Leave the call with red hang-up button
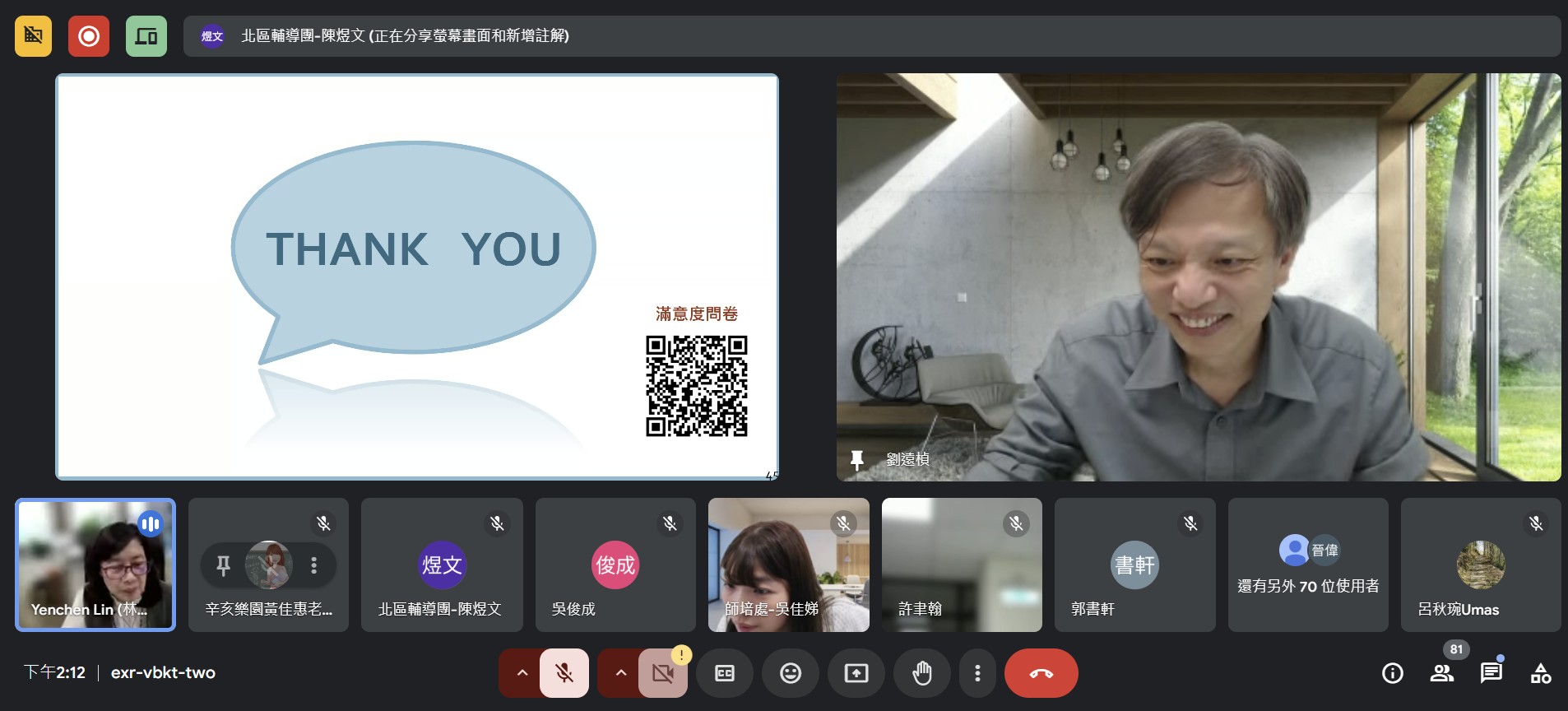 [x=1041, y=673]
